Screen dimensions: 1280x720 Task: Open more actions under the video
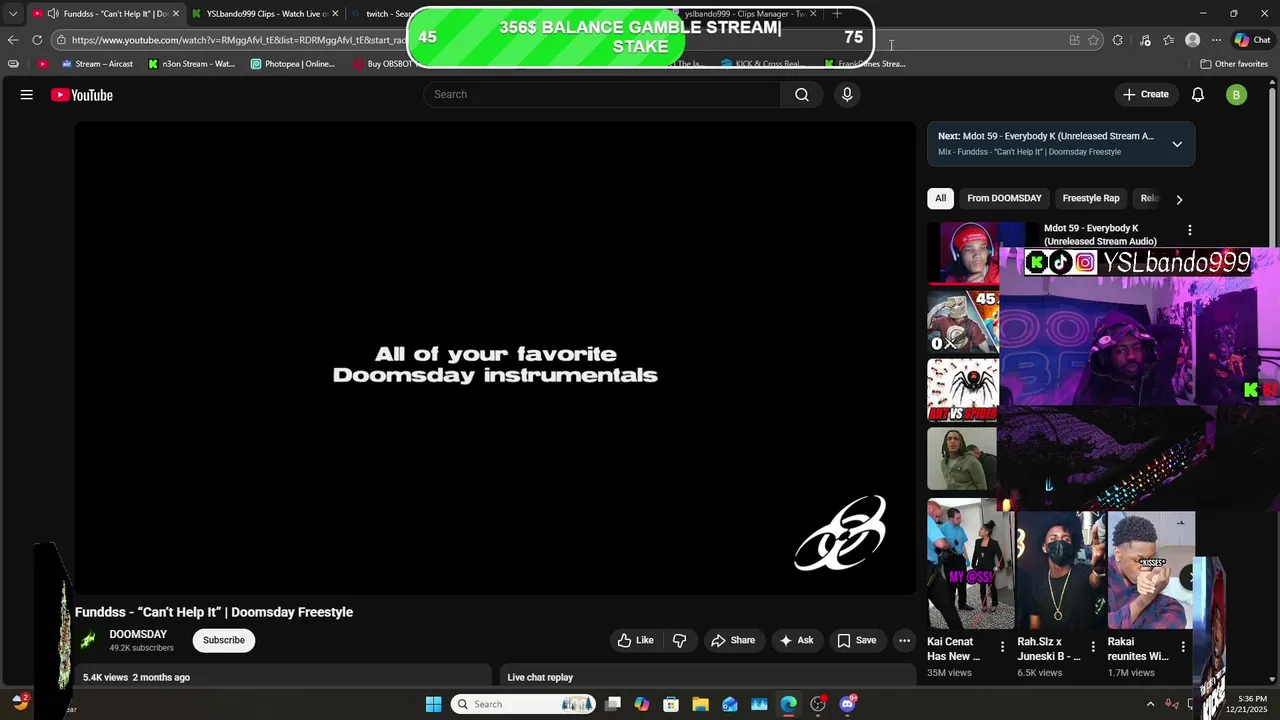pos(904,640)
